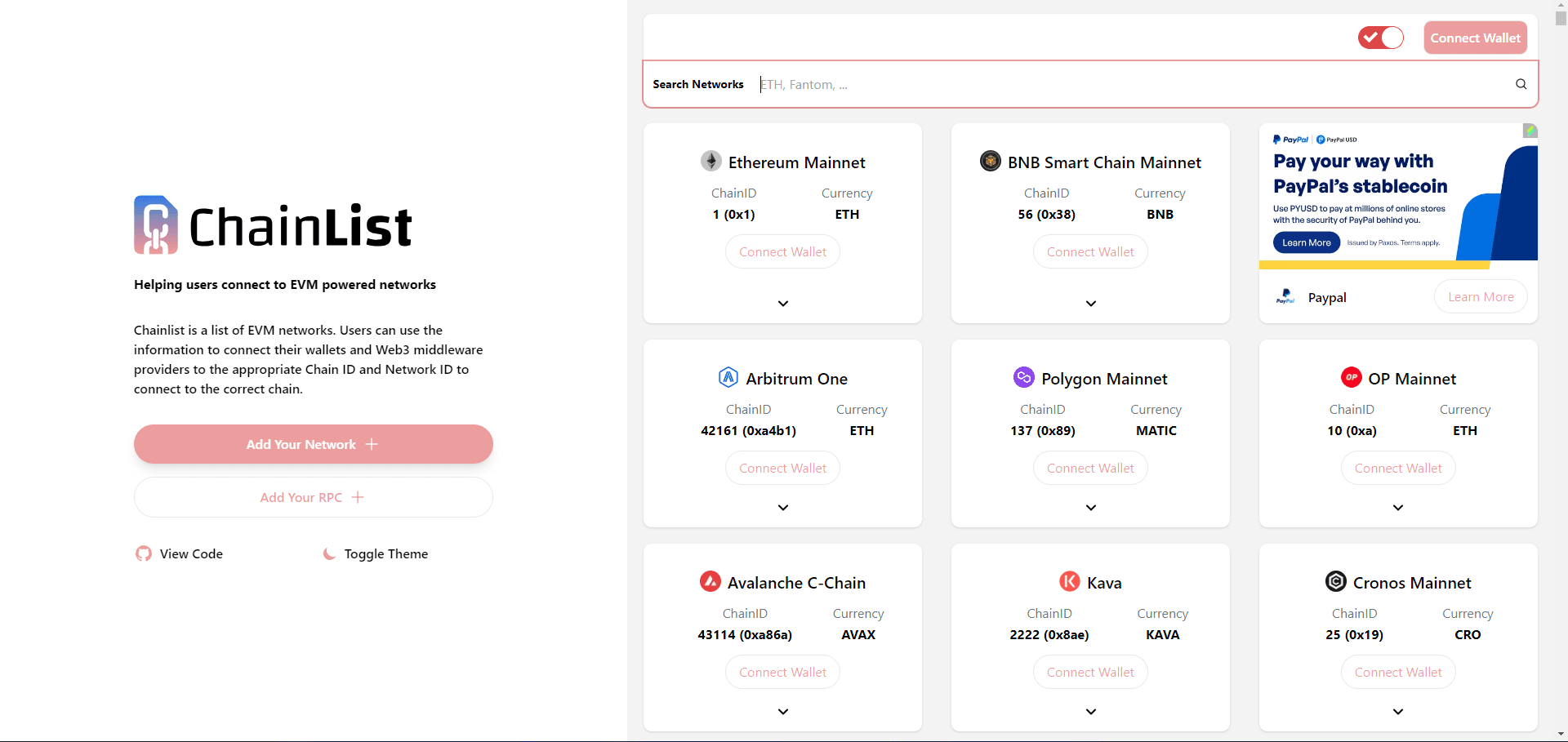The width and height of the screenshot is (1568, 742).
Task: Click the Ethereum Mainnet diamond icon
Action: point(711,161)
